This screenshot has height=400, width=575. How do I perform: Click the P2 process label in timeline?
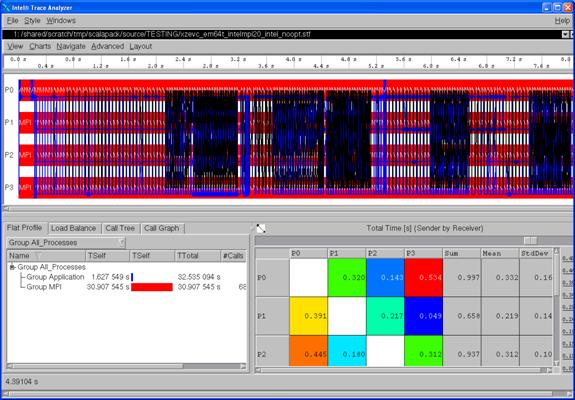click(9, 155)
